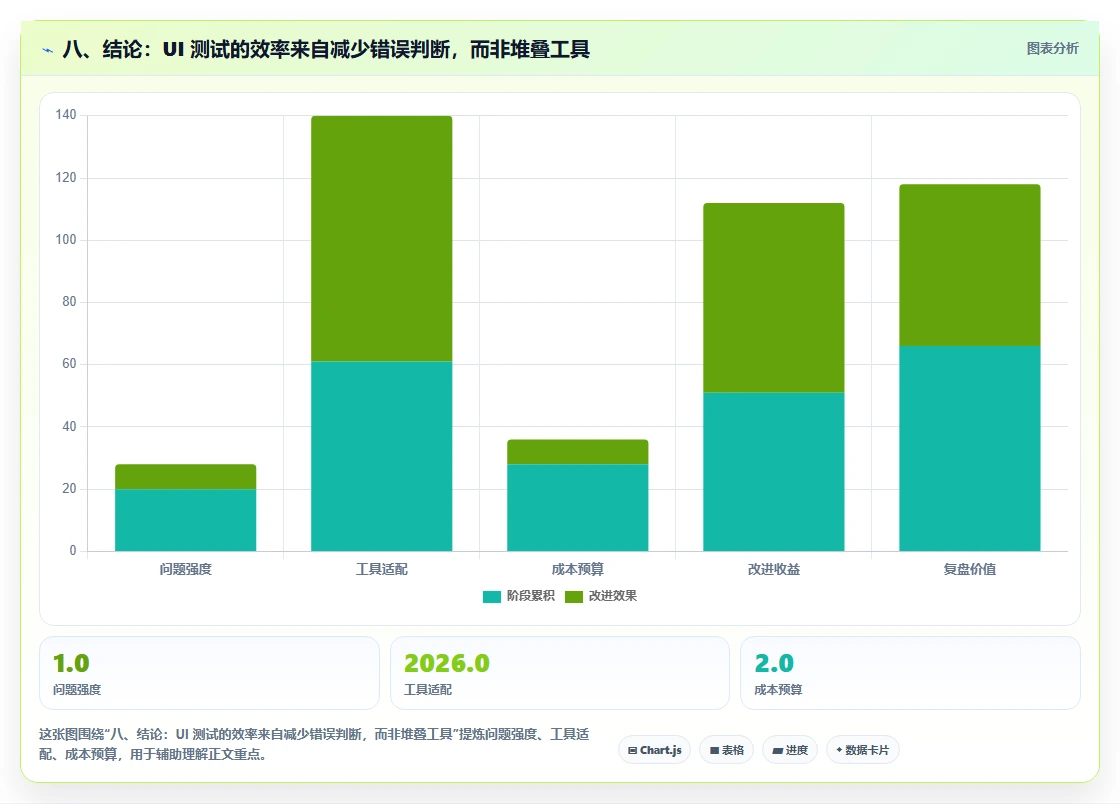Screen dimensions: 1120x804
Task: Toggle the 阶段累积 legend swatch
Action: pyautogui.click(x=491, y=596)
